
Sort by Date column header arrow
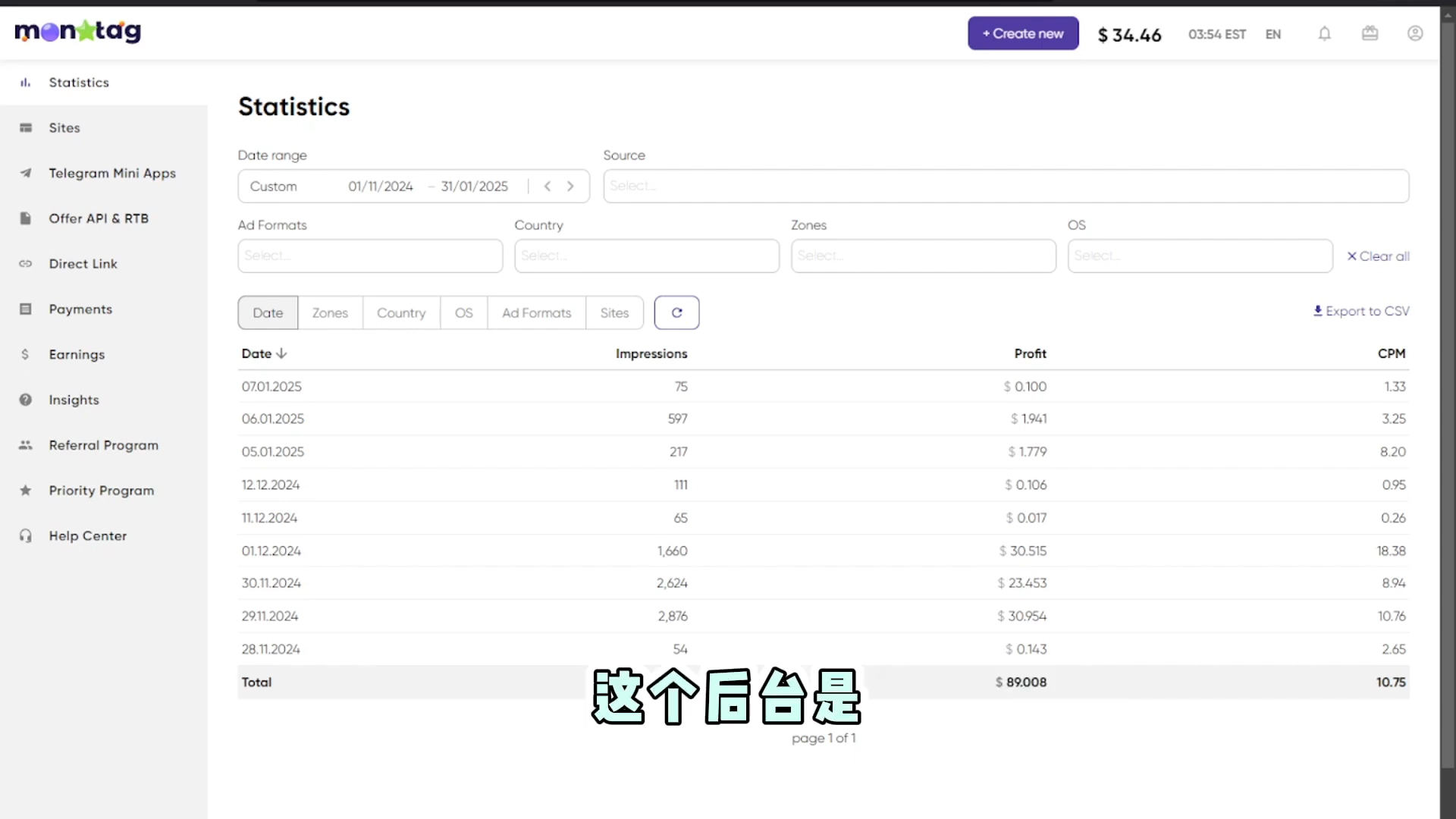pos(281,353)
